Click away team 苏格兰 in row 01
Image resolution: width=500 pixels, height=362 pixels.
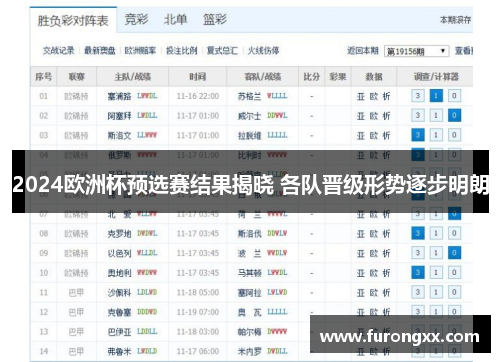coord(249,96)
